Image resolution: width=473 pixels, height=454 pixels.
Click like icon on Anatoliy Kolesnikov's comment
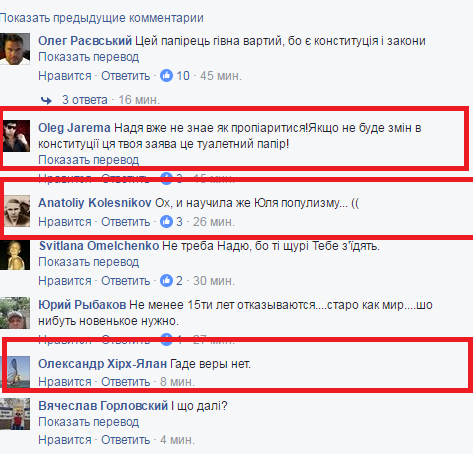coord(166,222)
